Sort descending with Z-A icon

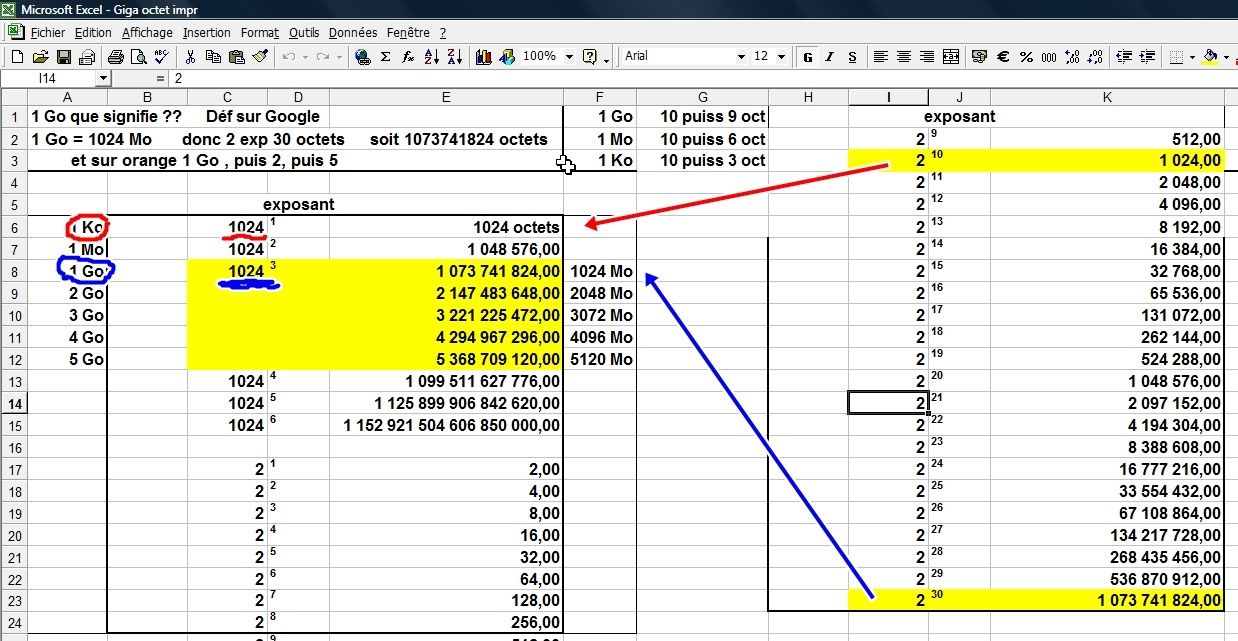454,57
